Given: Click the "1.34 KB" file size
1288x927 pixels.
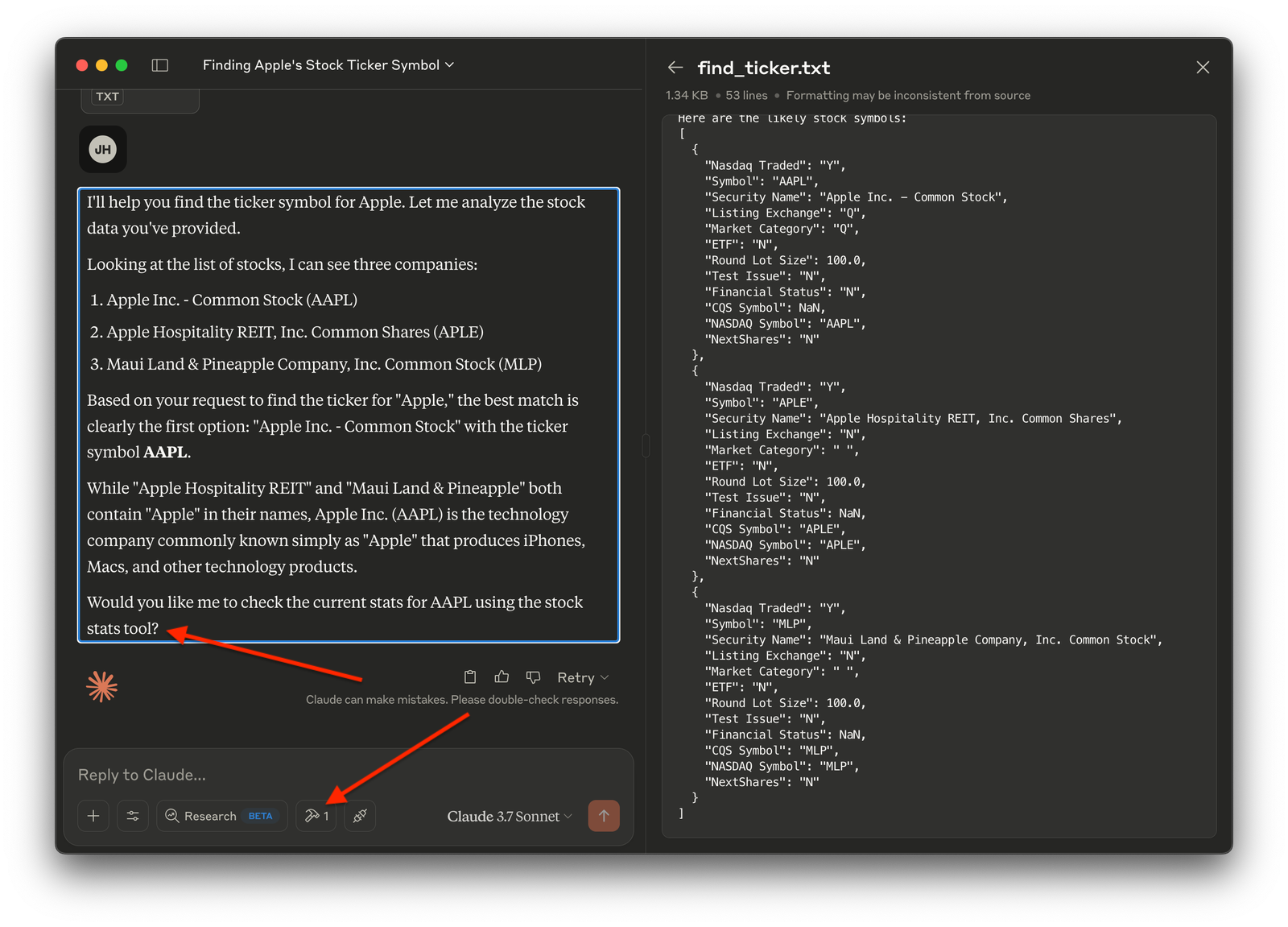Looking at the screenshot, I should point(687,95).
